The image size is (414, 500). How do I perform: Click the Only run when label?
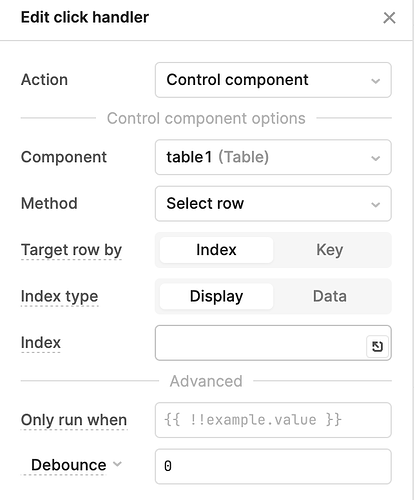[74, 420]
